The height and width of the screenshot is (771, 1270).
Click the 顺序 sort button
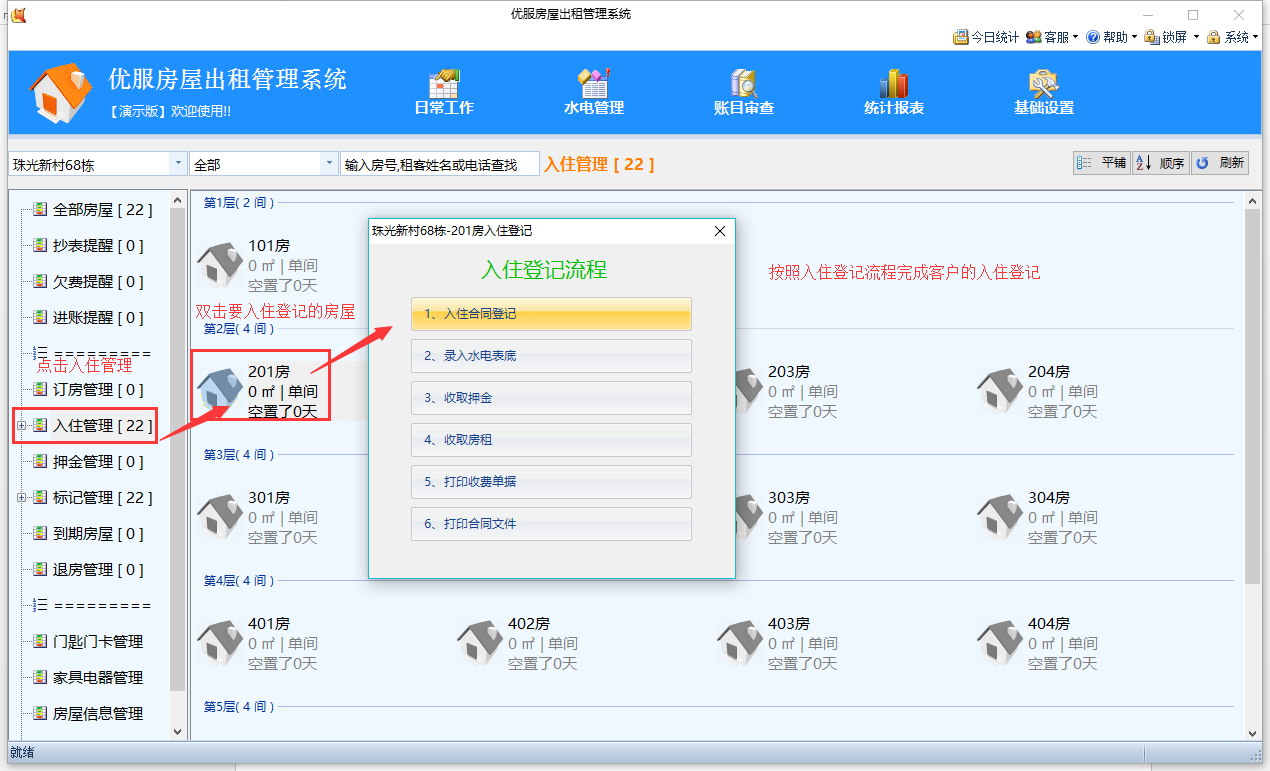click(x=1160, y=163)
